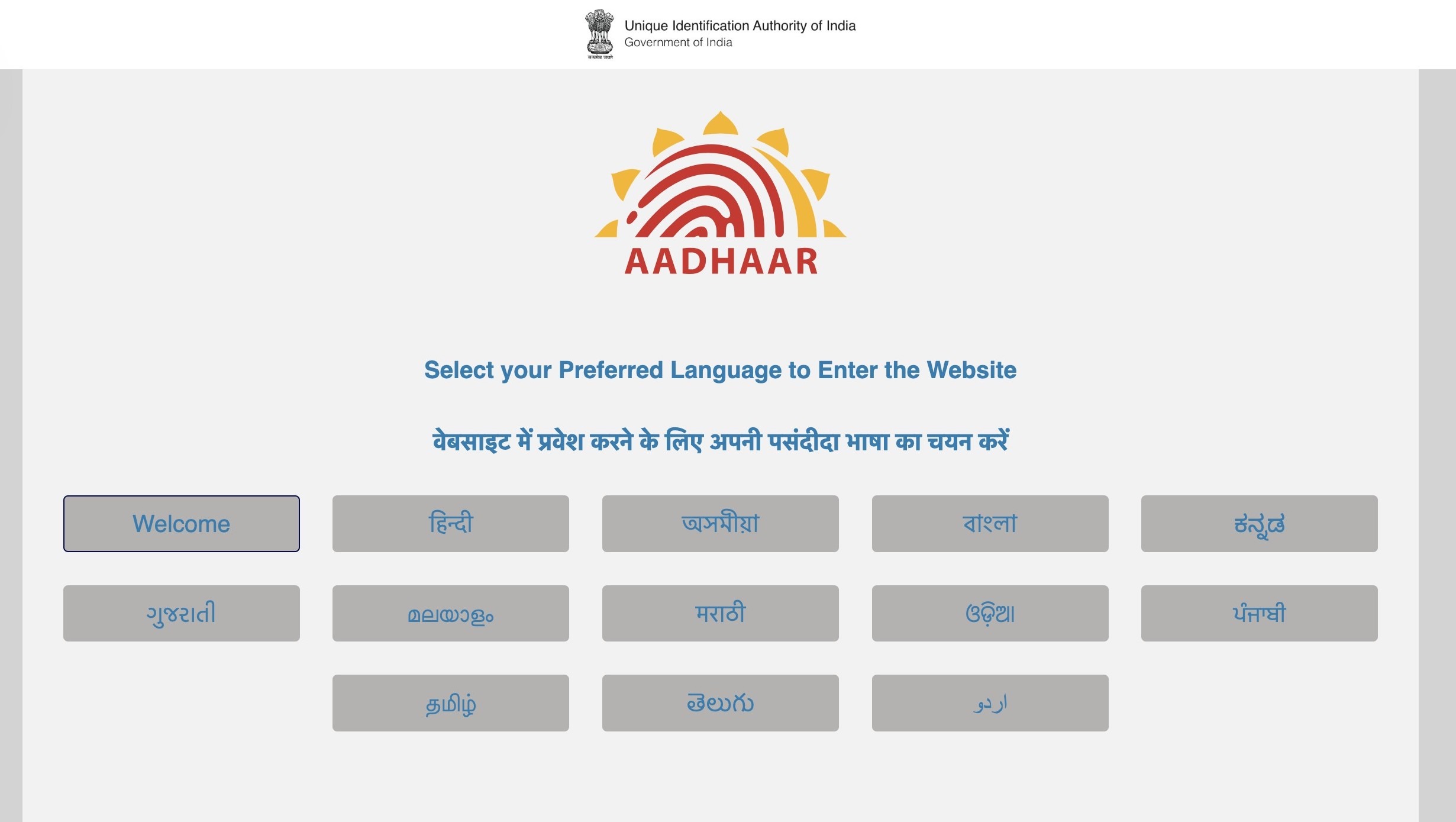Click اردو language selection button
Image resolution: width=1456 pixels, height=822 pixels.
pos(990,703)
